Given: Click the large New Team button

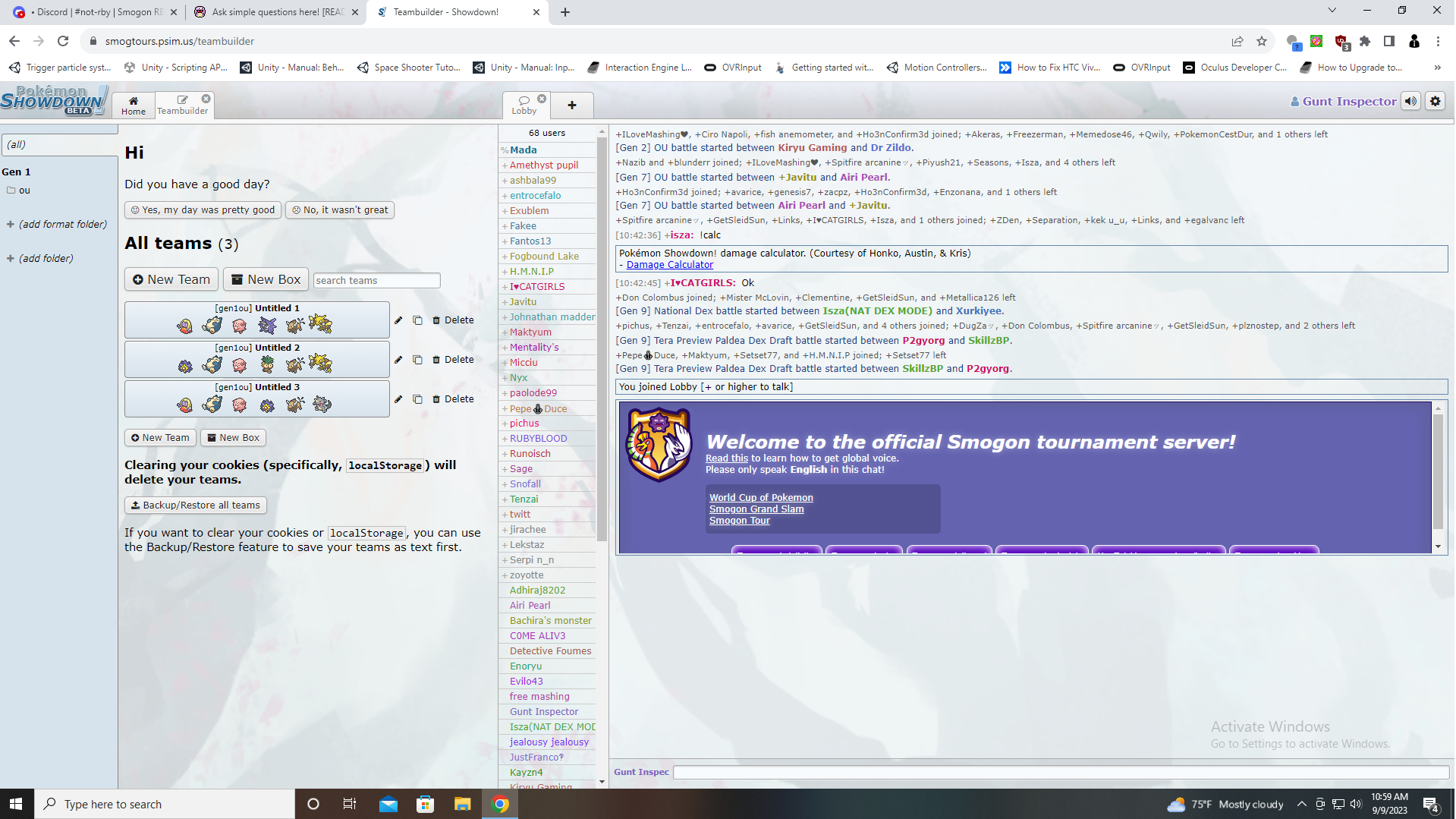Looking at the screenshot, I should pos(171,279).
